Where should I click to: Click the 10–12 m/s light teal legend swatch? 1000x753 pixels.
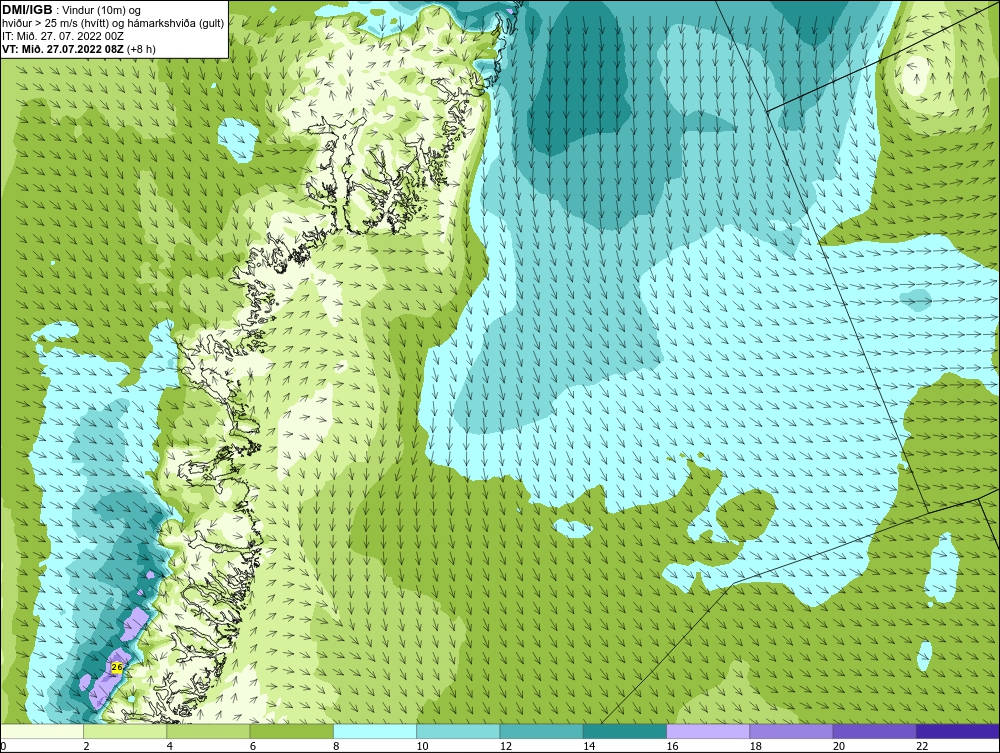458,731
